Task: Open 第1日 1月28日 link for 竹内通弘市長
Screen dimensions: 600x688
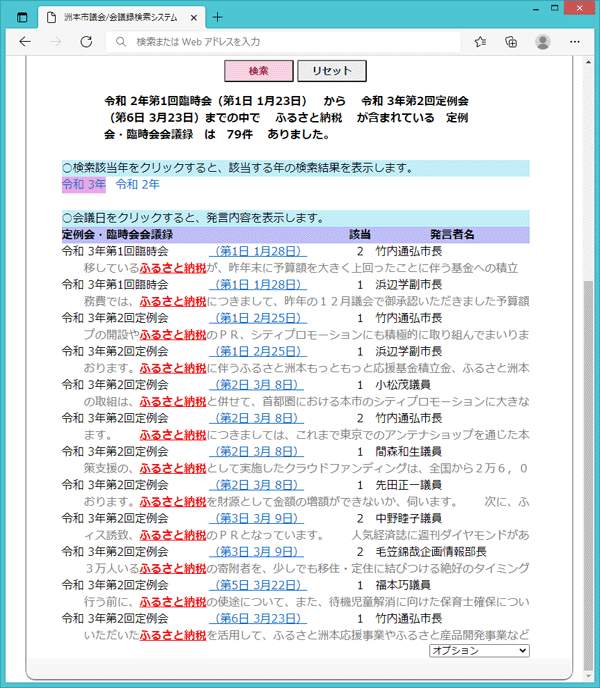Action: pos(258,251)
